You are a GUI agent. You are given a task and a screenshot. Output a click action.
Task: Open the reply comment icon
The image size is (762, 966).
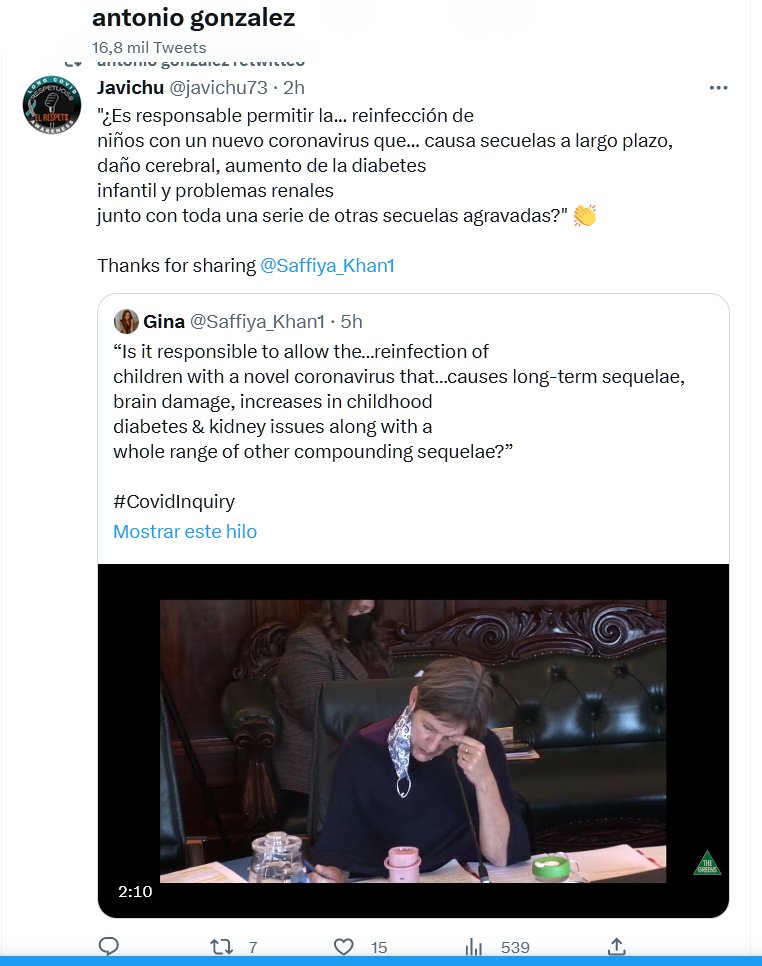coord(110,946)
